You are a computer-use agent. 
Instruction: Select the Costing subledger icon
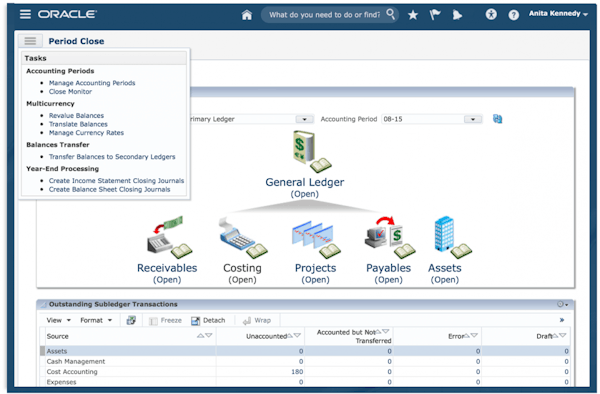coord(243,238)
